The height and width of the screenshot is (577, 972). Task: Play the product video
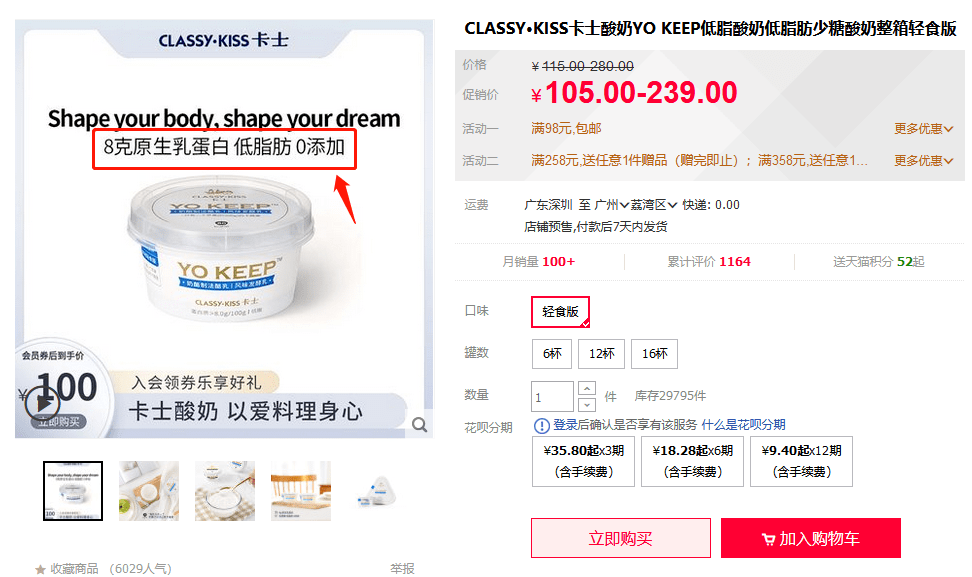42,404
